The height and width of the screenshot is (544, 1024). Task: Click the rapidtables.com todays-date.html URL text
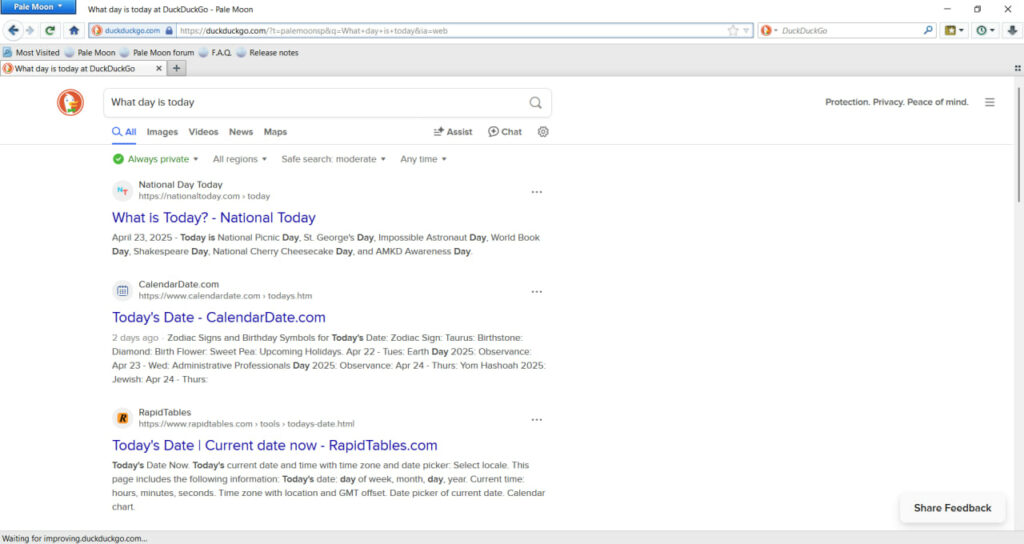246,424
